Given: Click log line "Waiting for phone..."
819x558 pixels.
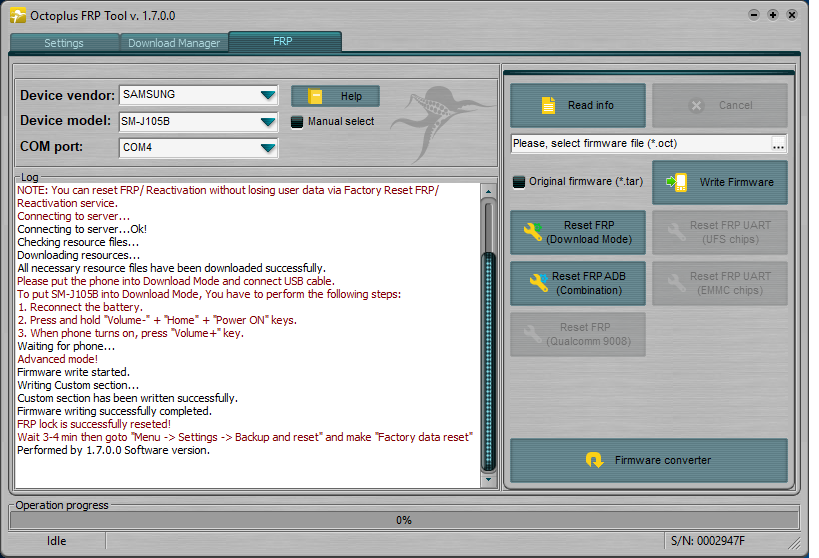Looking at the screenshot, I should tap(66, 346).
